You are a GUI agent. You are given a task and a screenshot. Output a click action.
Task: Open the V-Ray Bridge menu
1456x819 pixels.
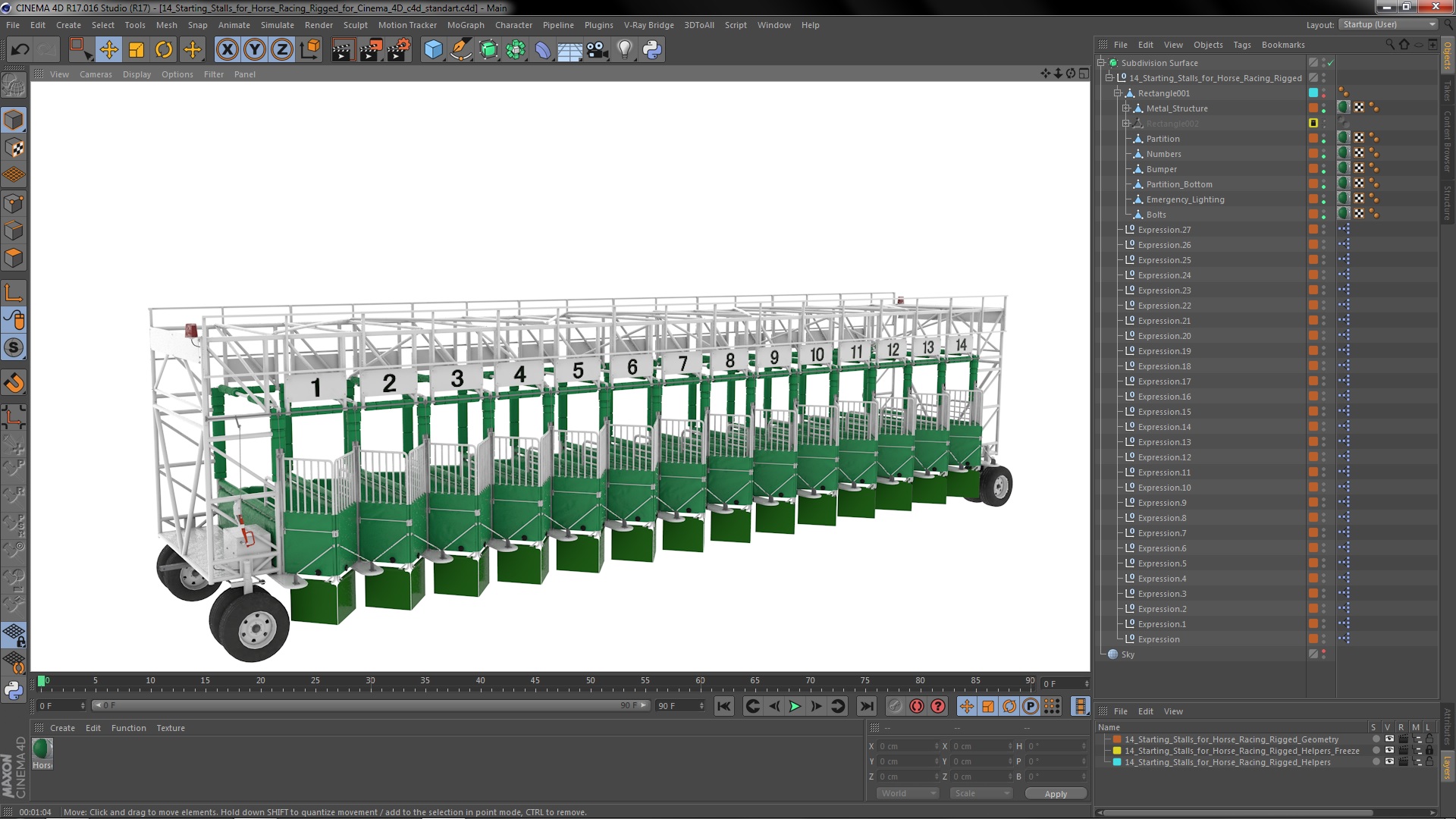[x=649, y=25]
